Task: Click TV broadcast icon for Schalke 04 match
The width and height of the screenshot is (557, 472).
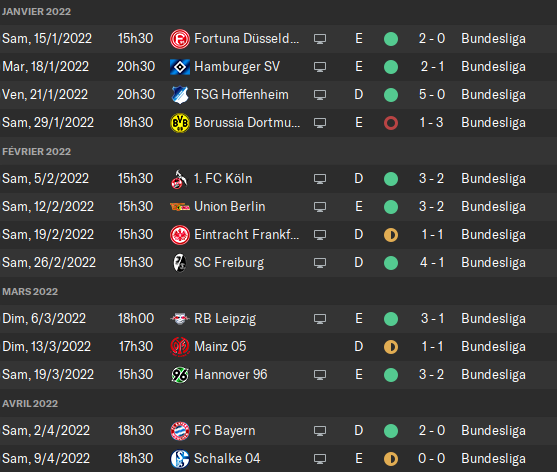Action: coord(320,459)
